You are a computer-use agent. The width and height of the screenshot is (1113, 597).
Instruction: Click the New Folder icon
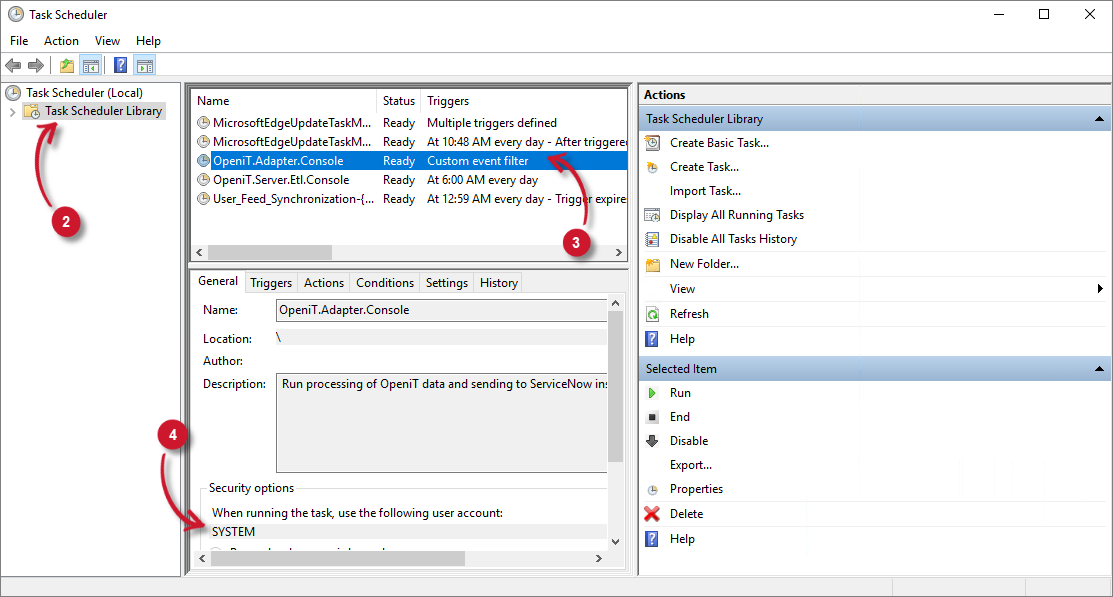pos(651,263)
